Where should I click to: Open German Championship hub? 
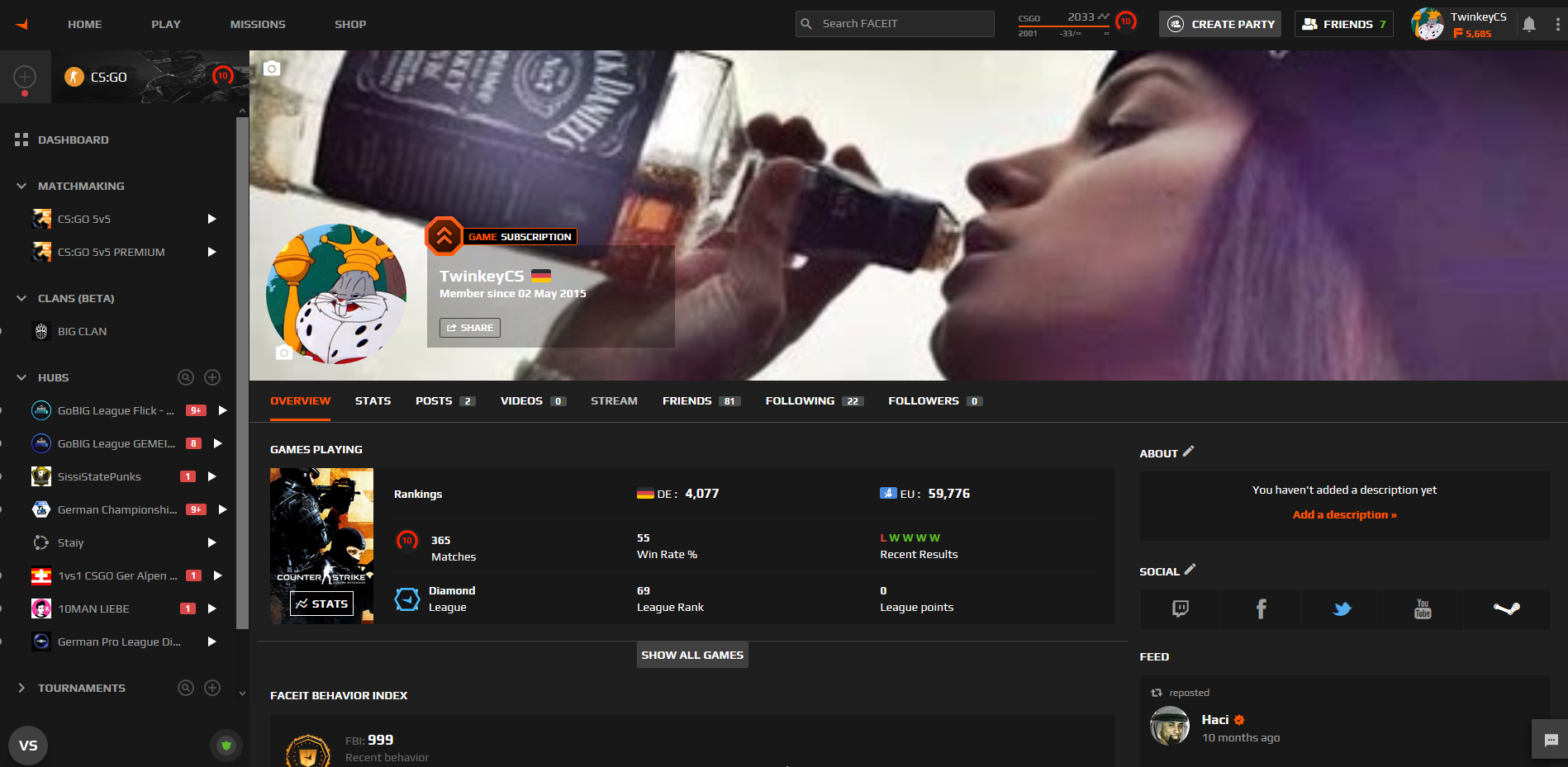(x=117, y=509)
